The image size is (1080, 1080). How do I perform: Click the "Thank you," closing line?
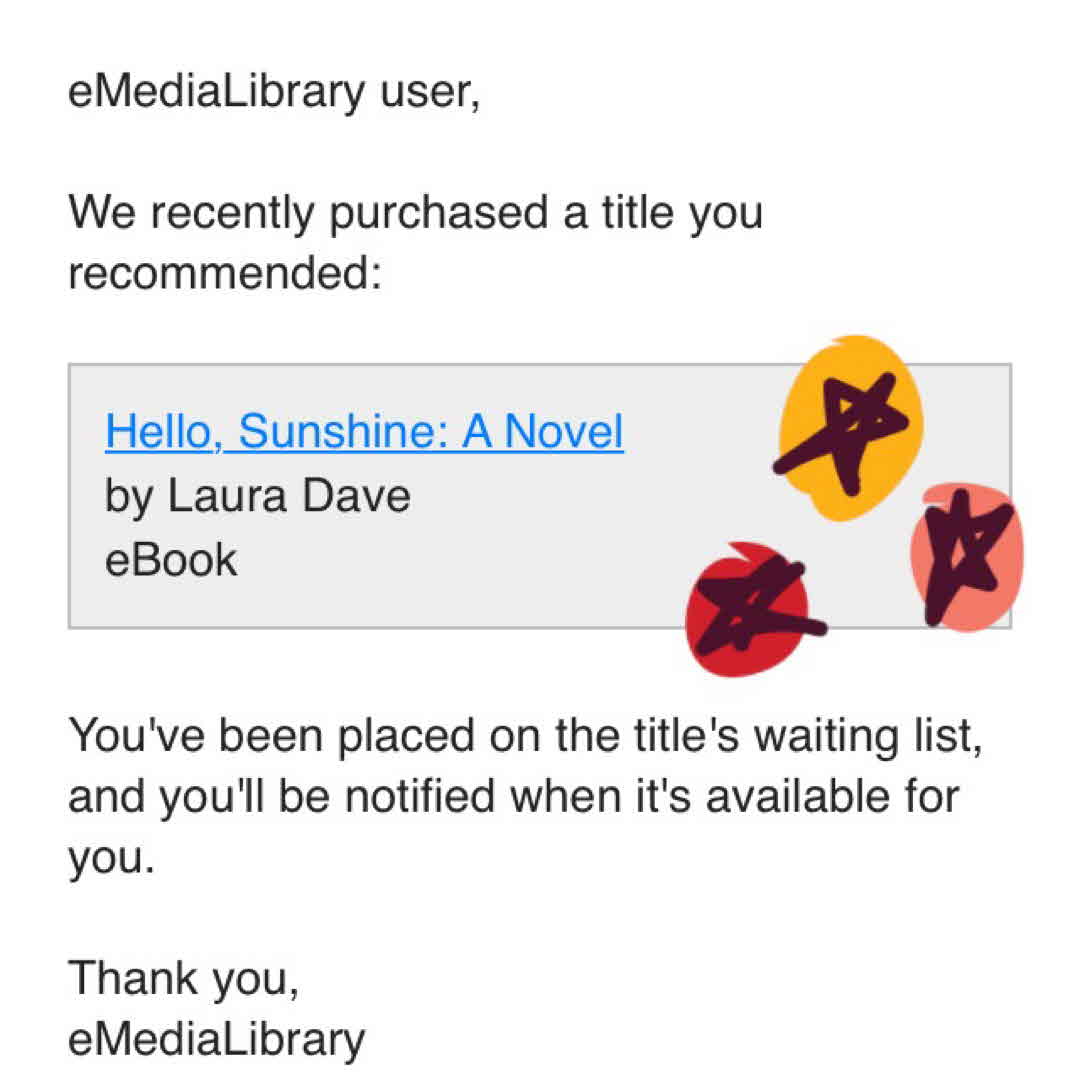click(183, 977)
